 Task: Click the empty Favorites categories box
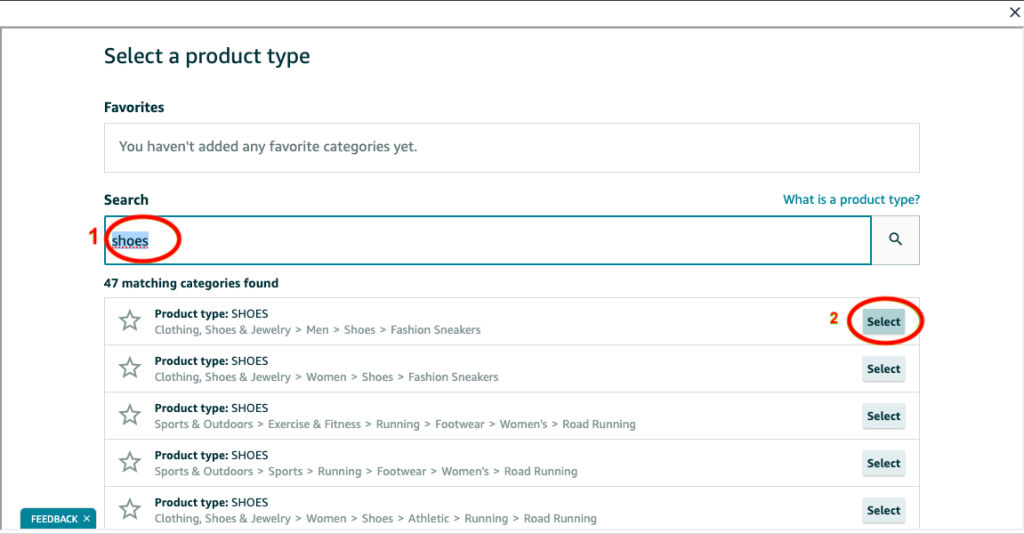[x=511, y=147]
